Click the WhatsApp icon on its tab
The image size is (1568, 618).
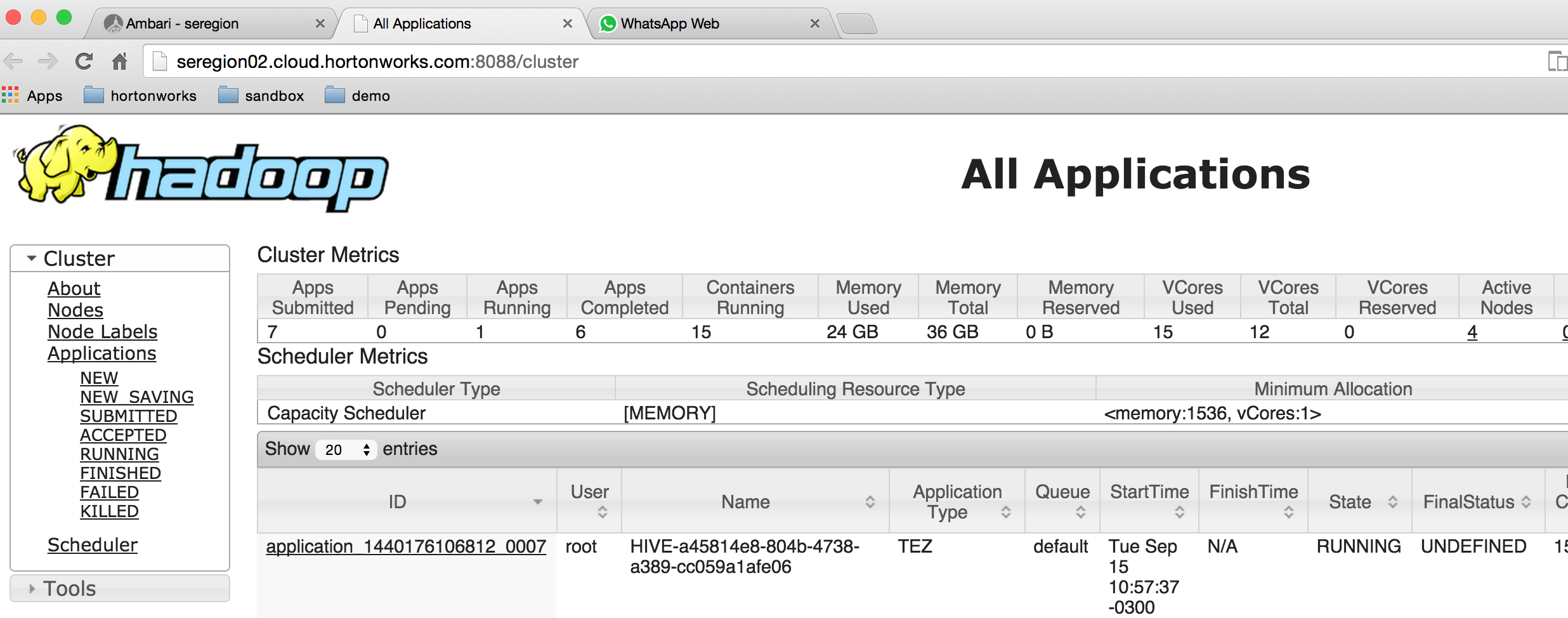point(609,23)
